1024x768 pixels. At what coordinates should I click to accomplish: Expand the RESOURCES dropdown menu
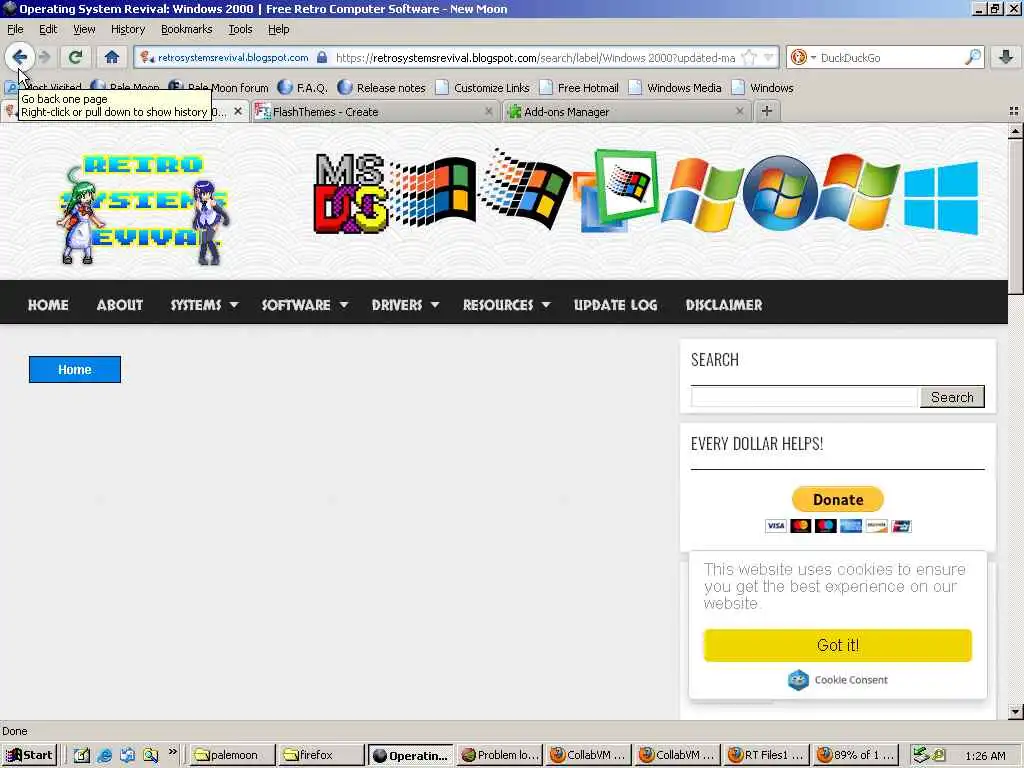(x=507, y=305)
